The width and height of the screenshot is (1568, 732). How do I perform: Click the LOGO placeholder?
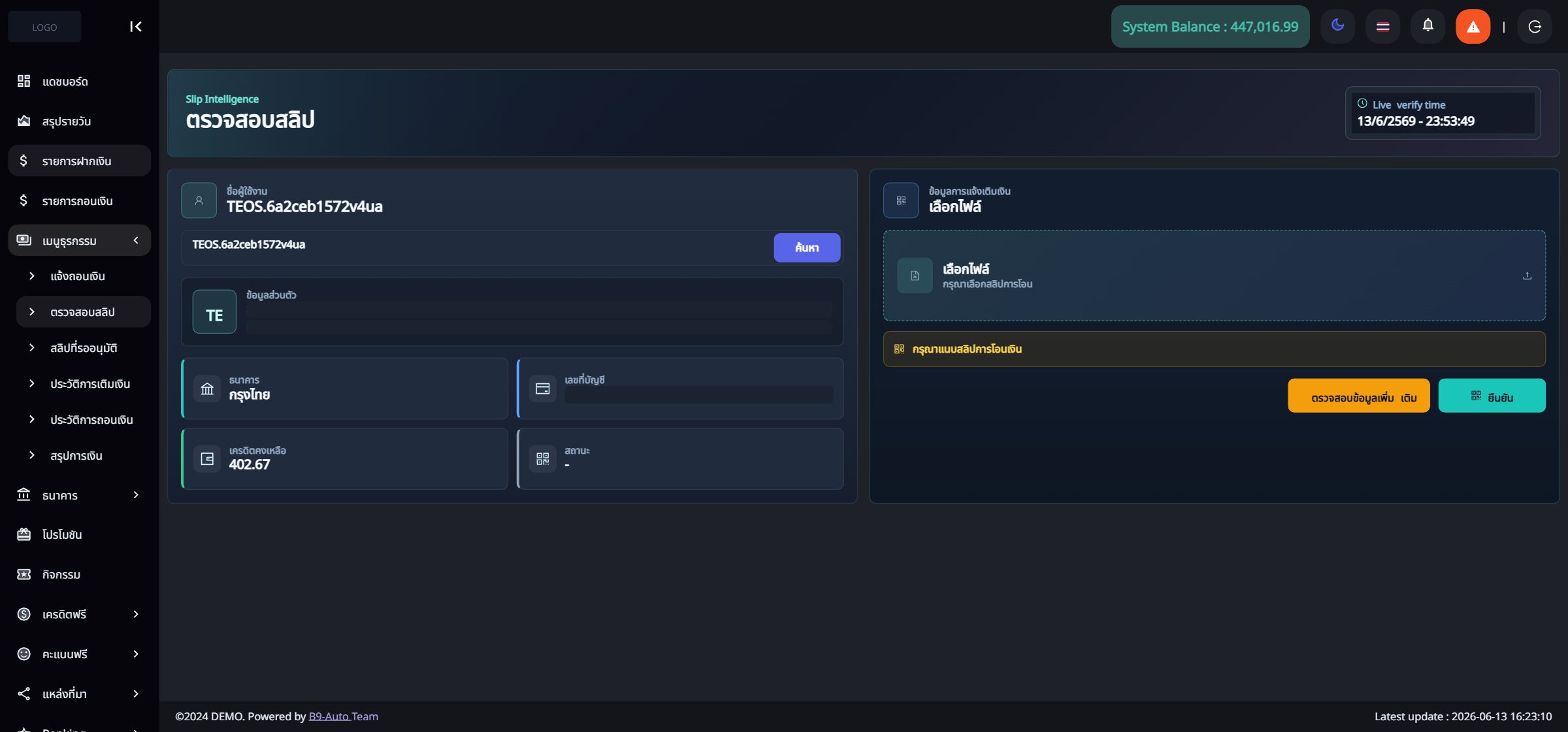tap(44, 27)
